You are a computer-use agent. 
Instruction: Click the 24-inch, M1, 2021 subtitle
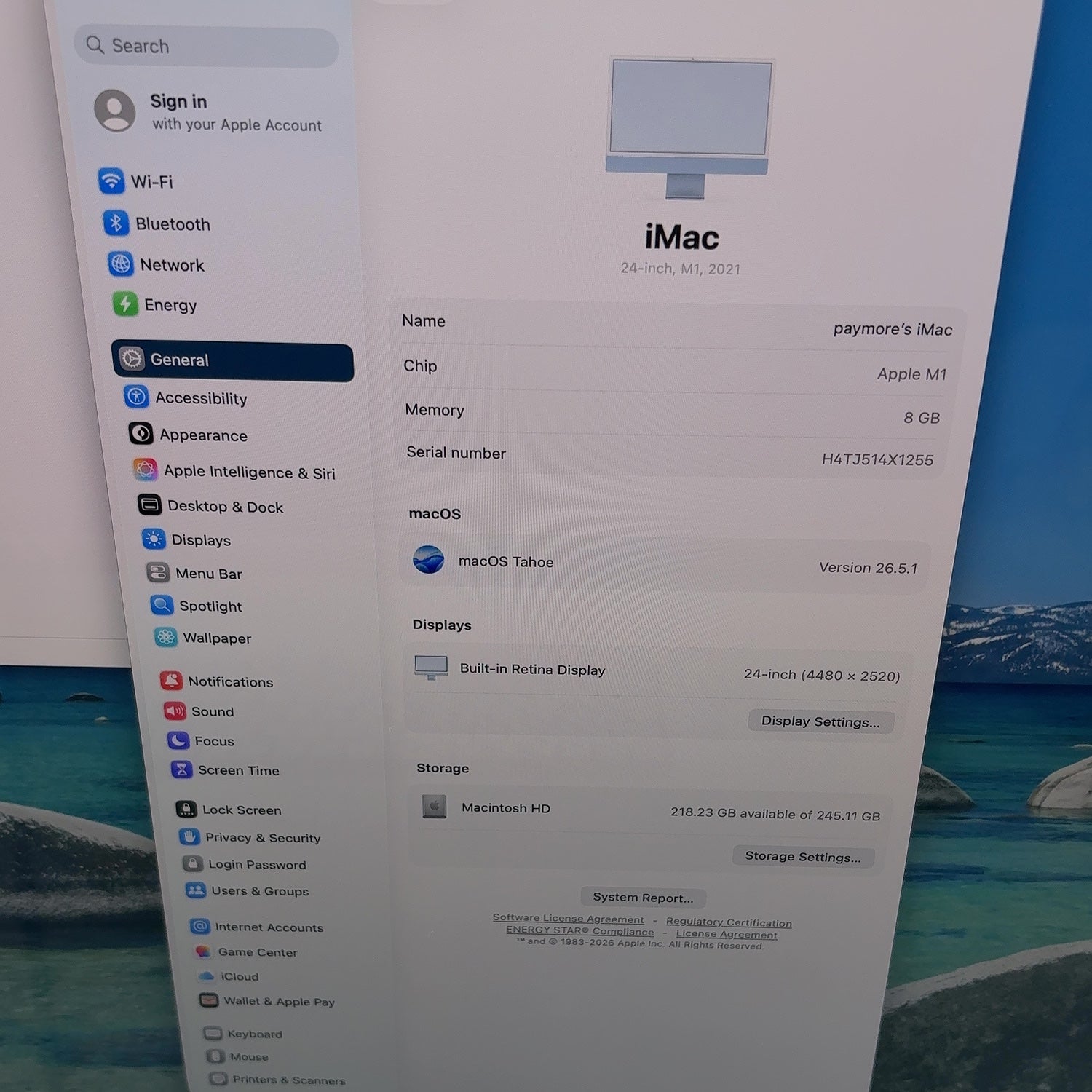coord(680,269)
